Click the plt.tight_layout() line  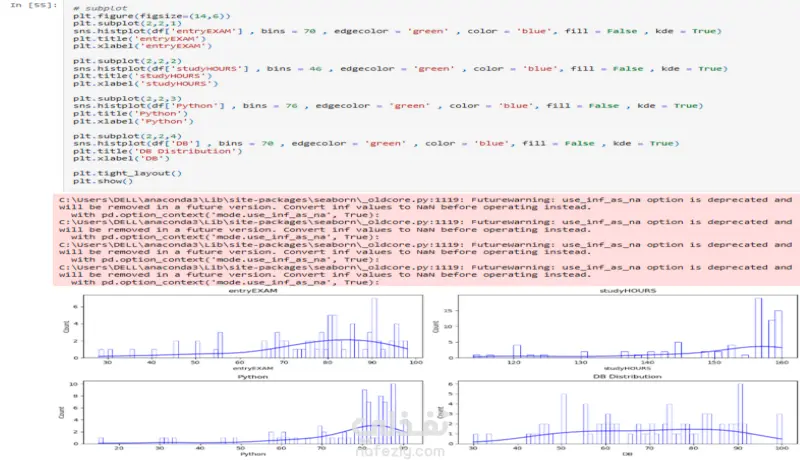[127, 173]
